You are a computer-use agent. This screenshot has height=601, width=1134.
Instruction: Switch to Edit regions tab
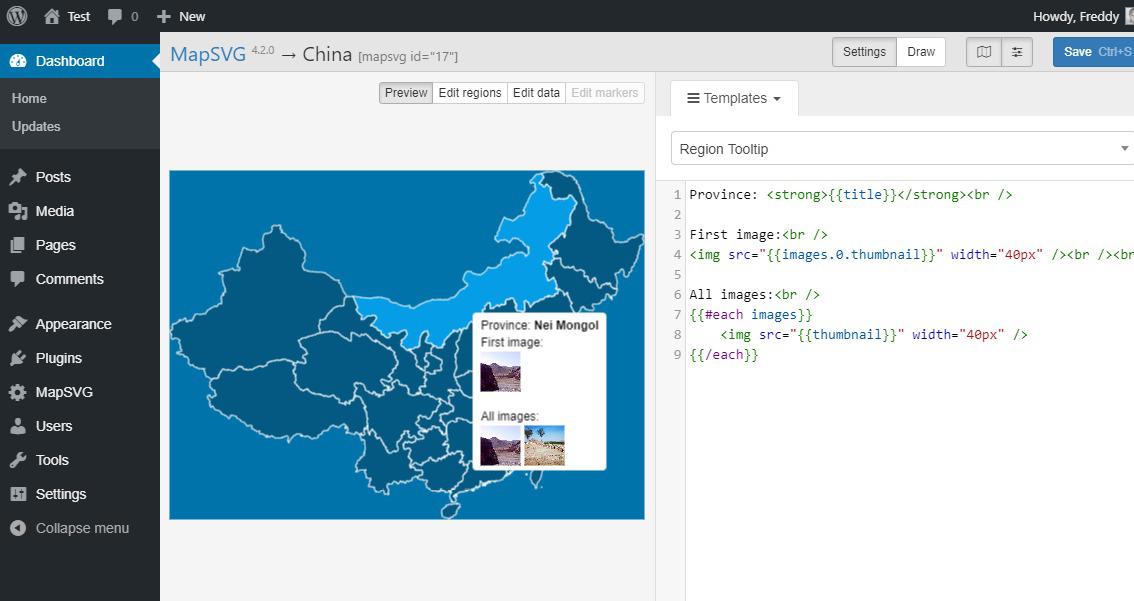coord(469,93)
